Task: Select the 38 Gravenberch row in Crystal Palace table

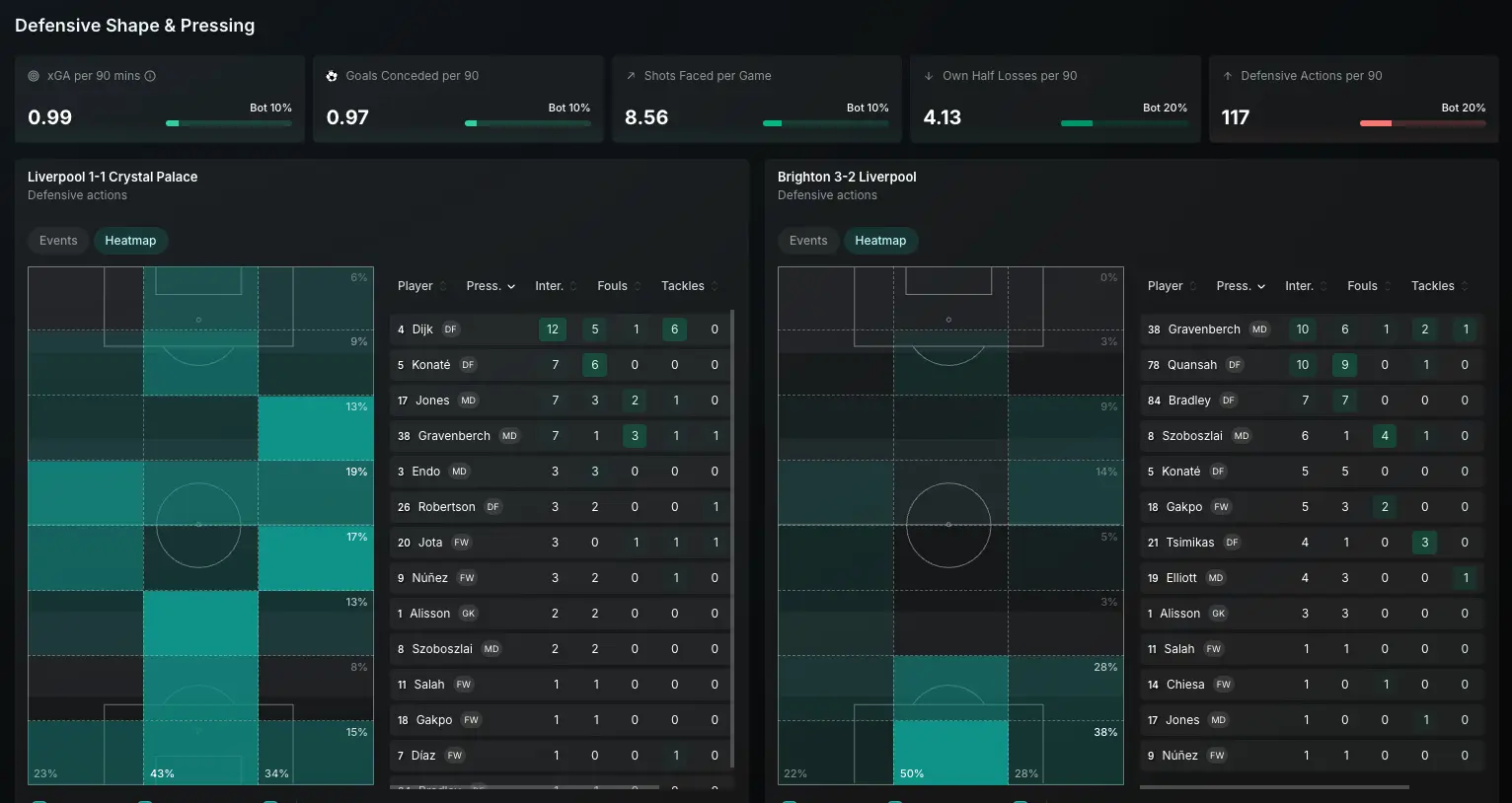Action: (x=560, y=436)
